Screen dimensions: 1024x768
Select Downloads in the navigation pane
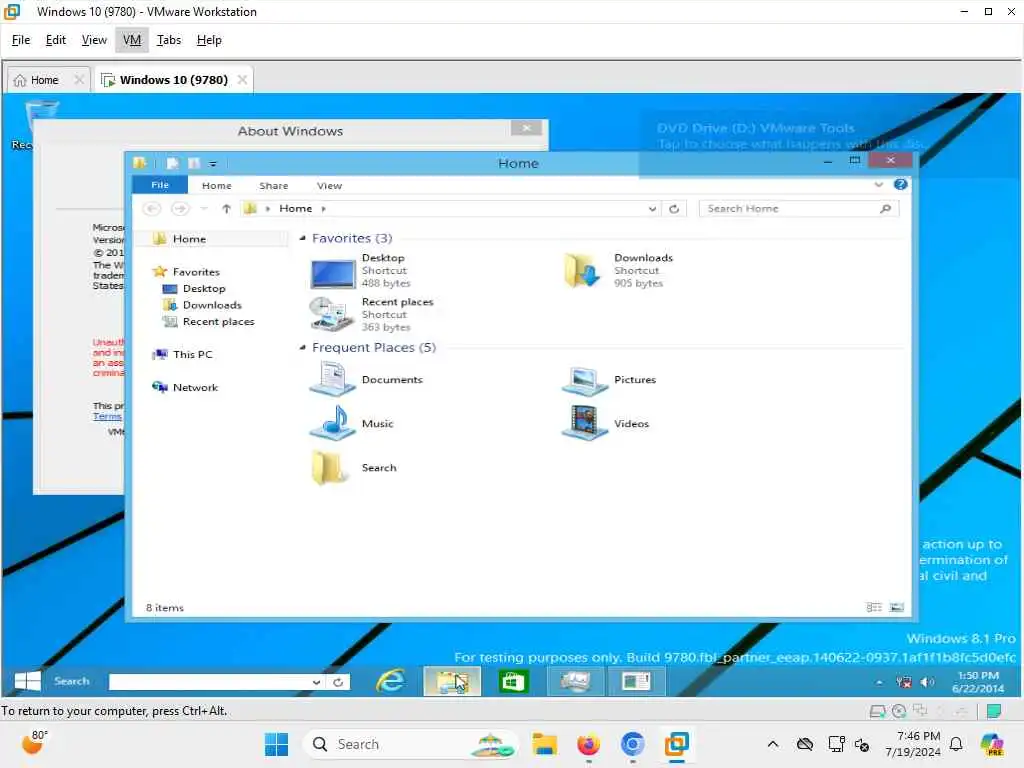tap(212, 305)
